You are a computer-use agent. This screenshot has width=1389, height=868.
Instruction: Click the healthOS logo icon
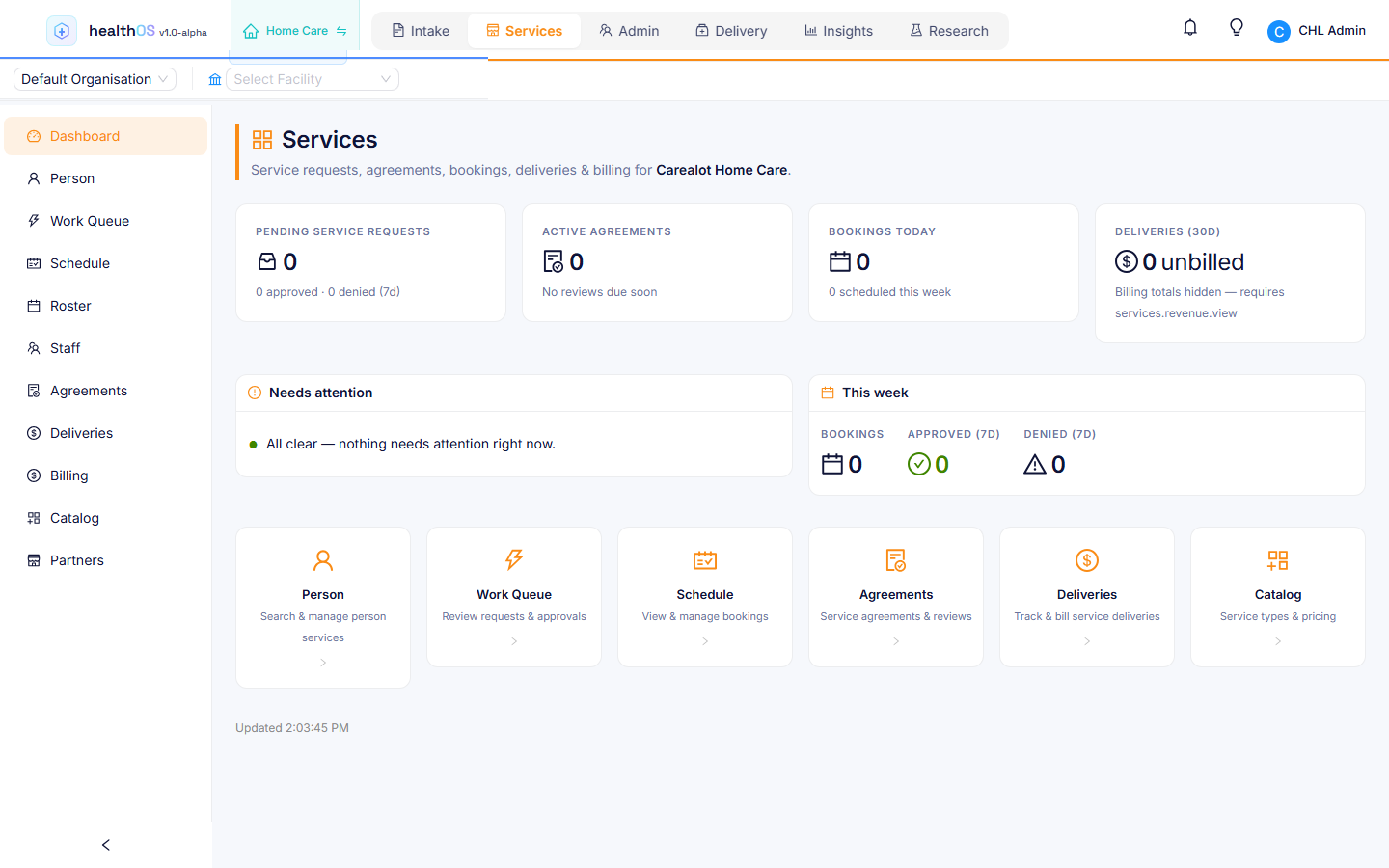62,31
